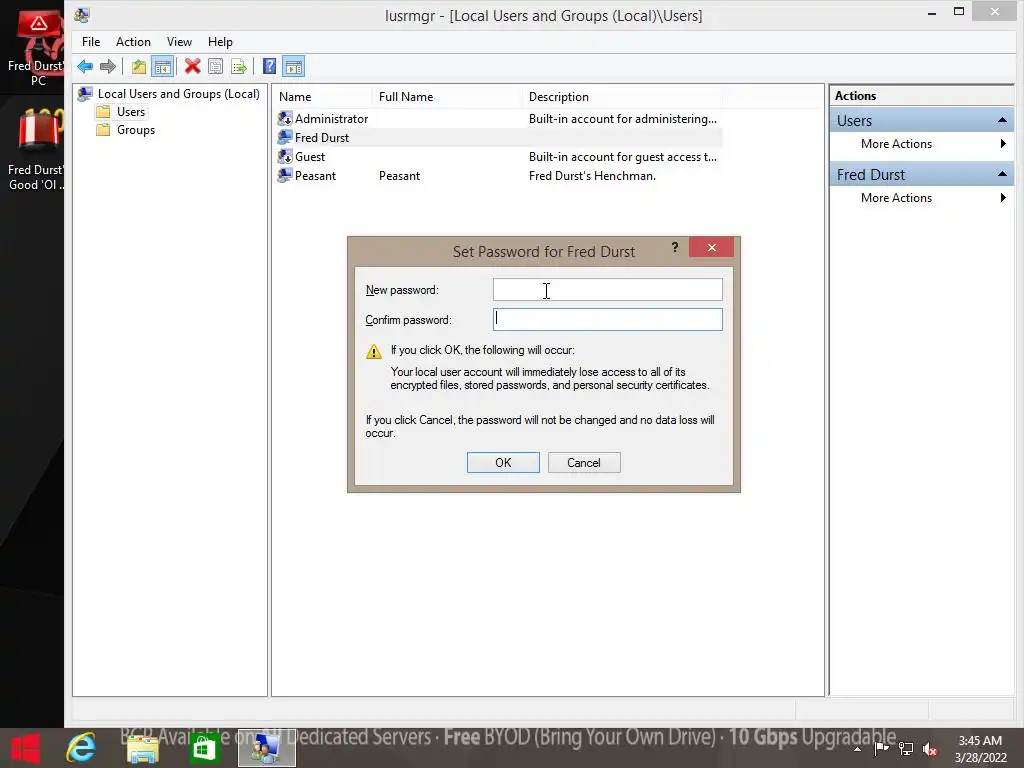
Task: Select Local Users and Groups (Local) root node
Action: 178,93
